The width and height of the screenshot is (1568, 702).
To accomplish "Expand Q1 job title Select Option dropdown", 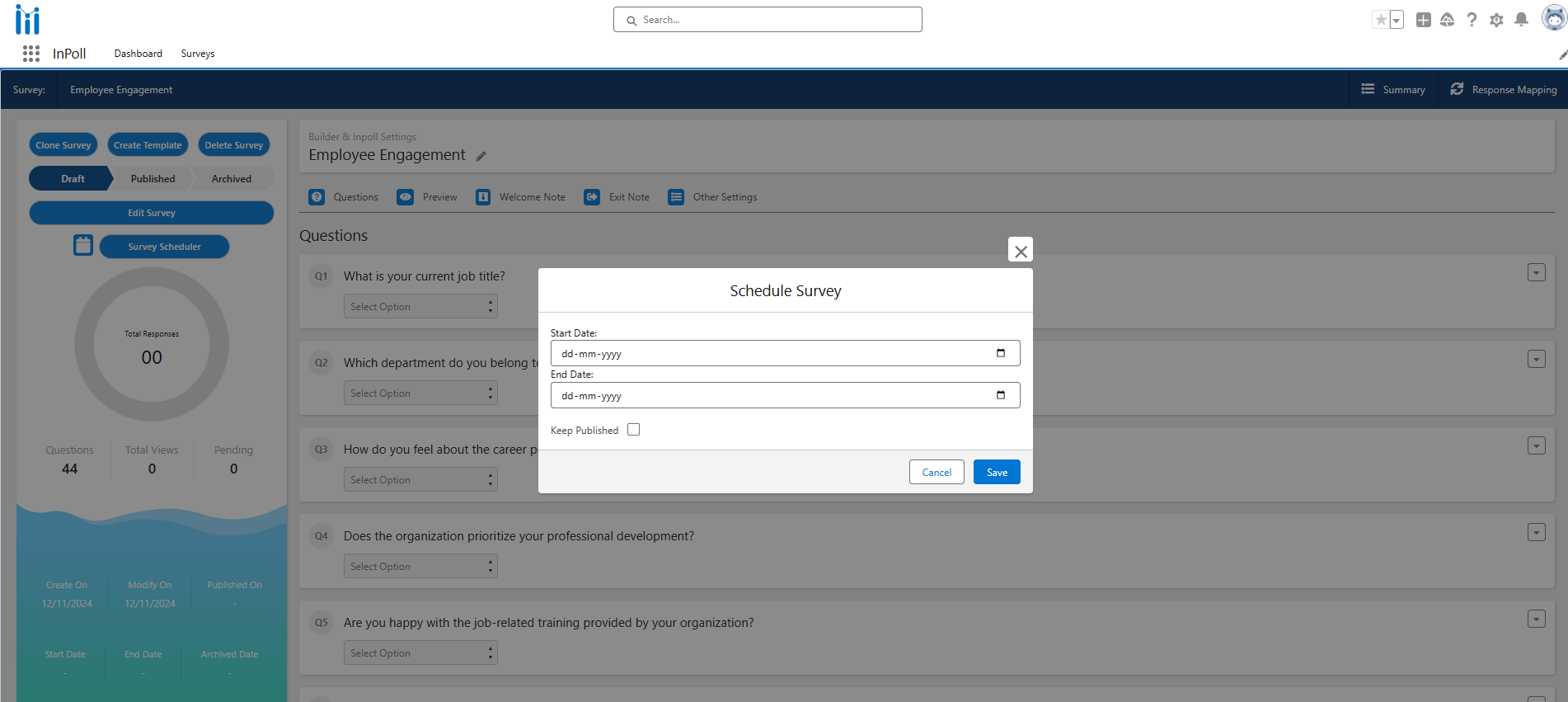I will tap(420, 307).
